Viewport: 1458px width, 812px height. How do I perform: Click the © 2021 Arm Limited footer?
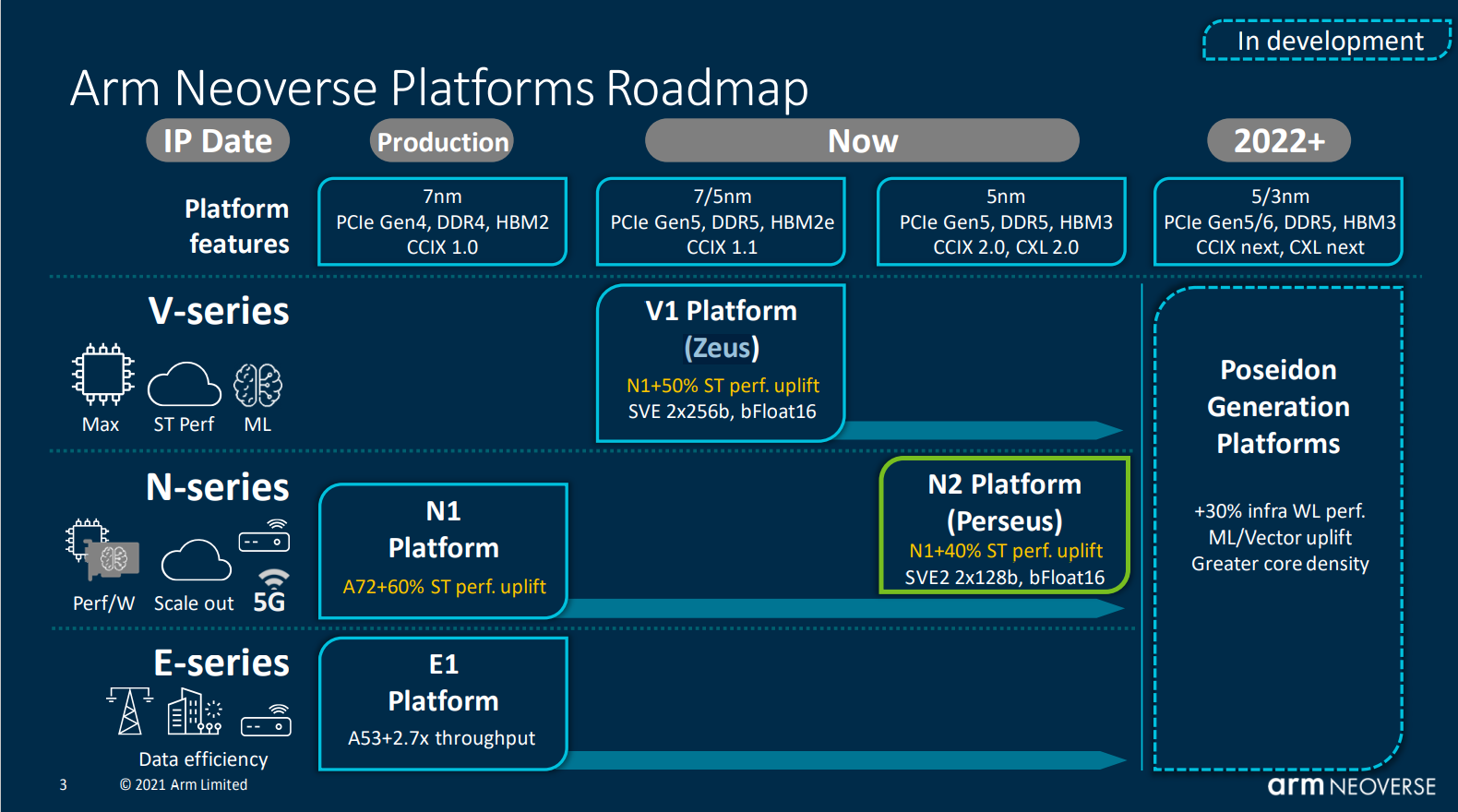(x=184, y=785)
